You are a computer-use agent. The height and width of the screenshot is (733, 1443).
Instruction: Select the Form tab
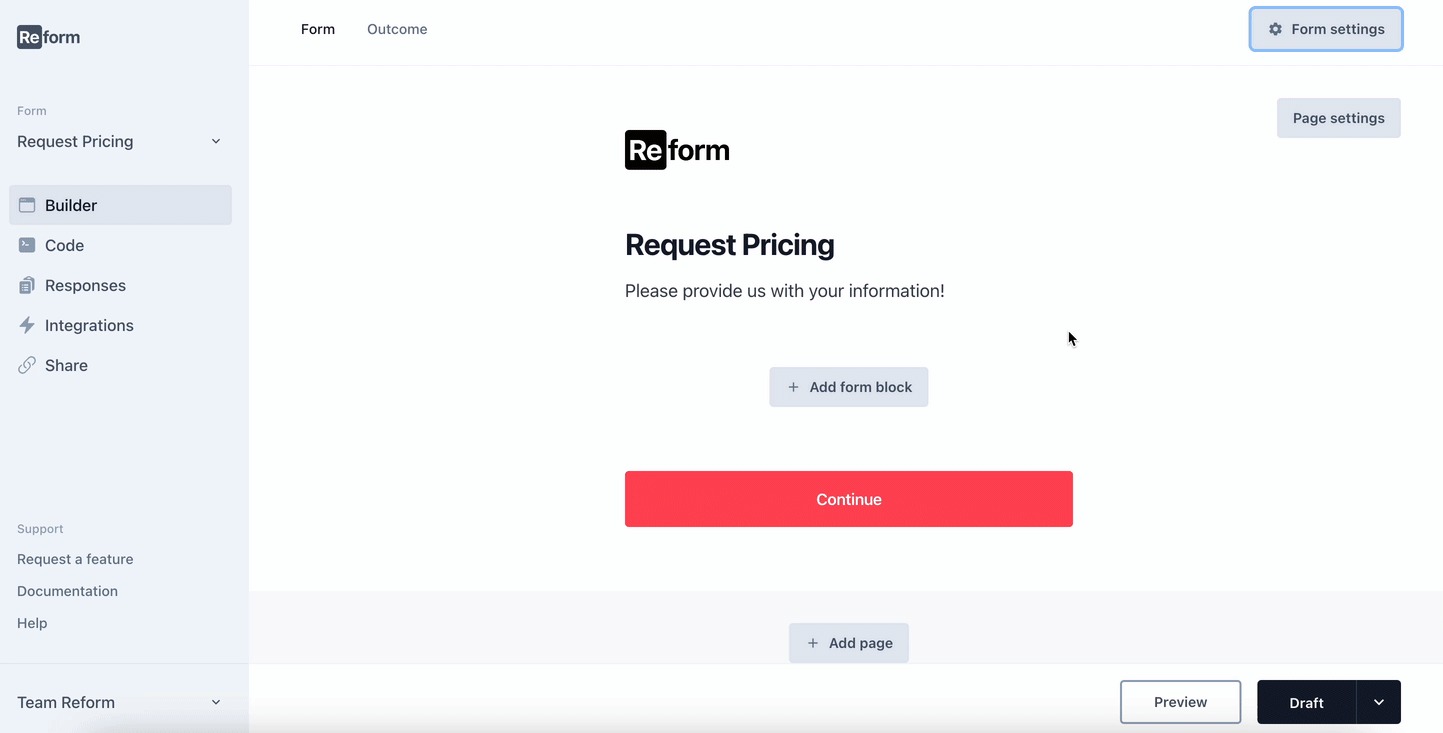pos(318,29)
